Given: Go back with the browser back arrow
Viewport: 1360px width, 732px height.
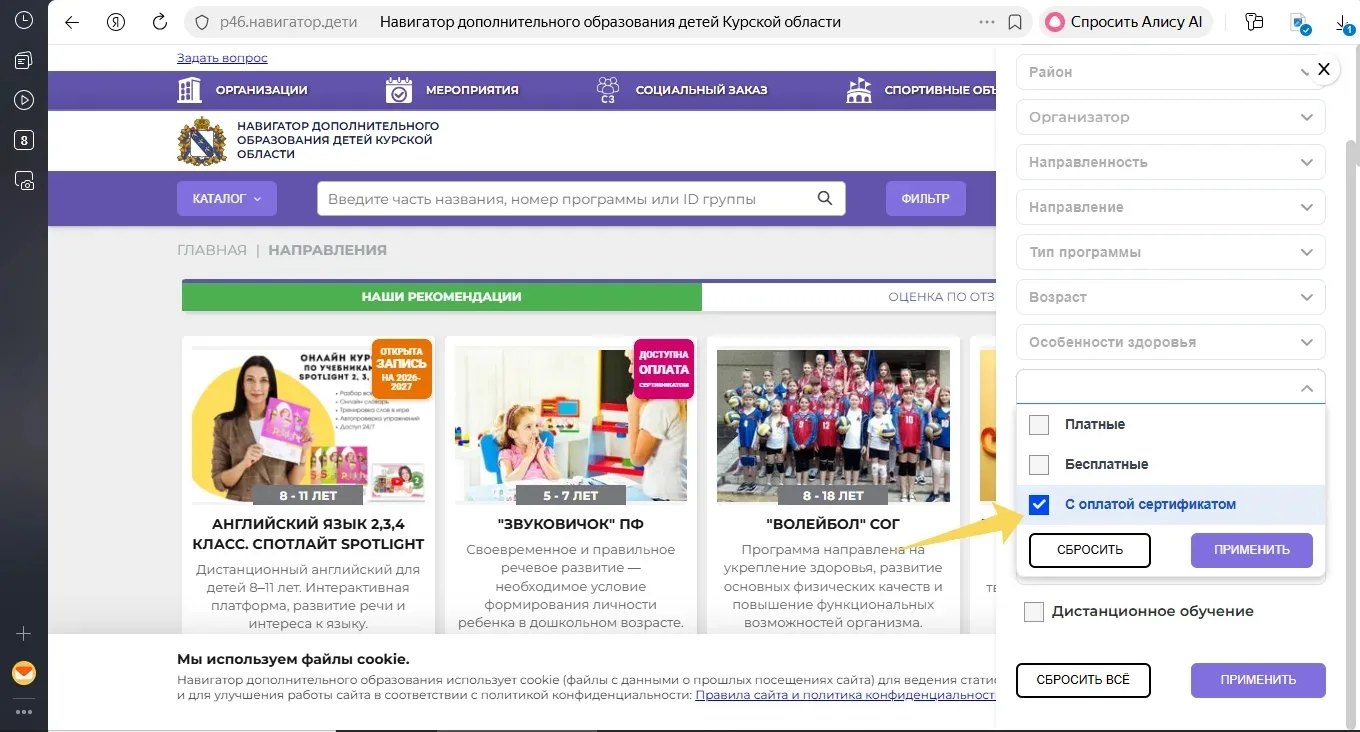Looking at the screenshot, I should point(71,22).
